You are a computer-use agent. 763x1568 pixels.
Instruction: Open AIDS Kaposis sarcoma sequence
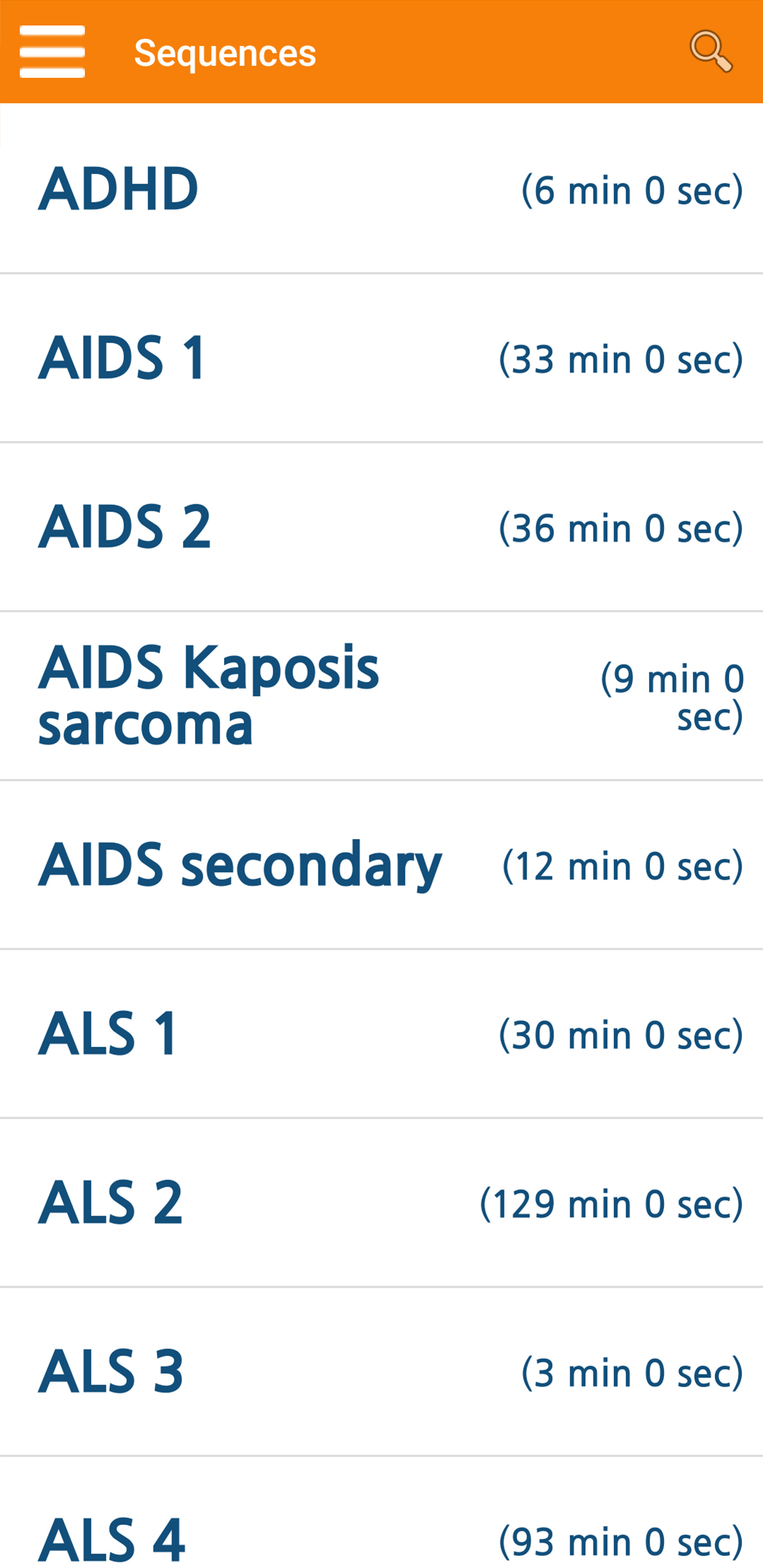(x=381, y=696)
